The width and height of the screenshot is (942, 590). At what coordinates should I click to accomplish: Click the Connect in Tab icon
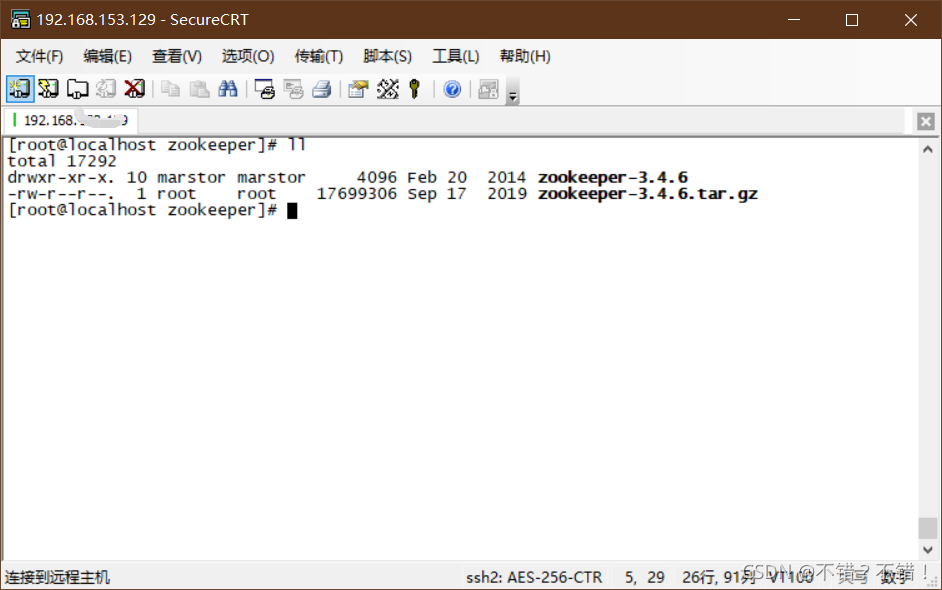pos(77,90)
